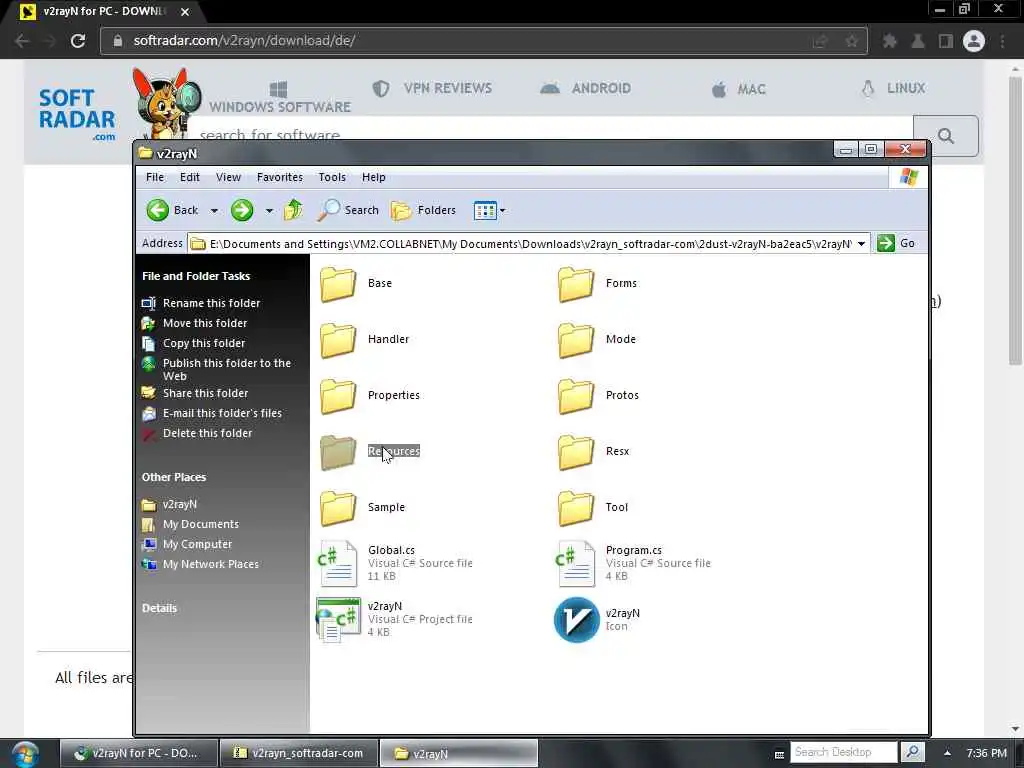Click Rename this folder task

click(x=211, y=303)
